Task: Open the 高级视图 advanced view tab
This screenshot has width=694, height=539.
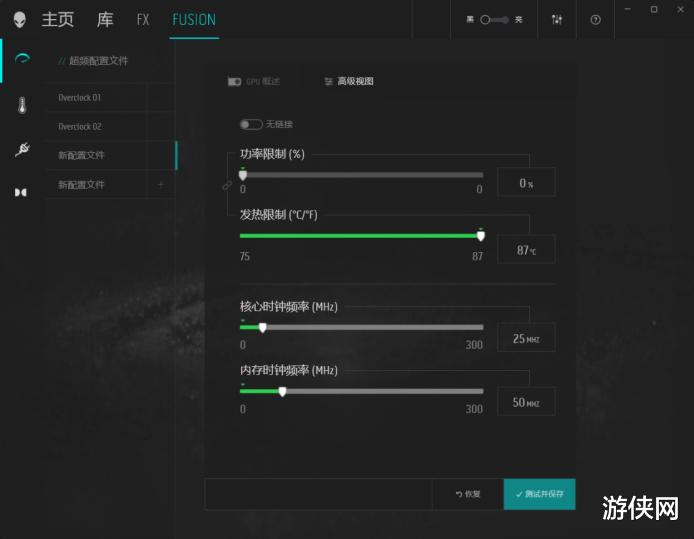Action: point(349,81)
